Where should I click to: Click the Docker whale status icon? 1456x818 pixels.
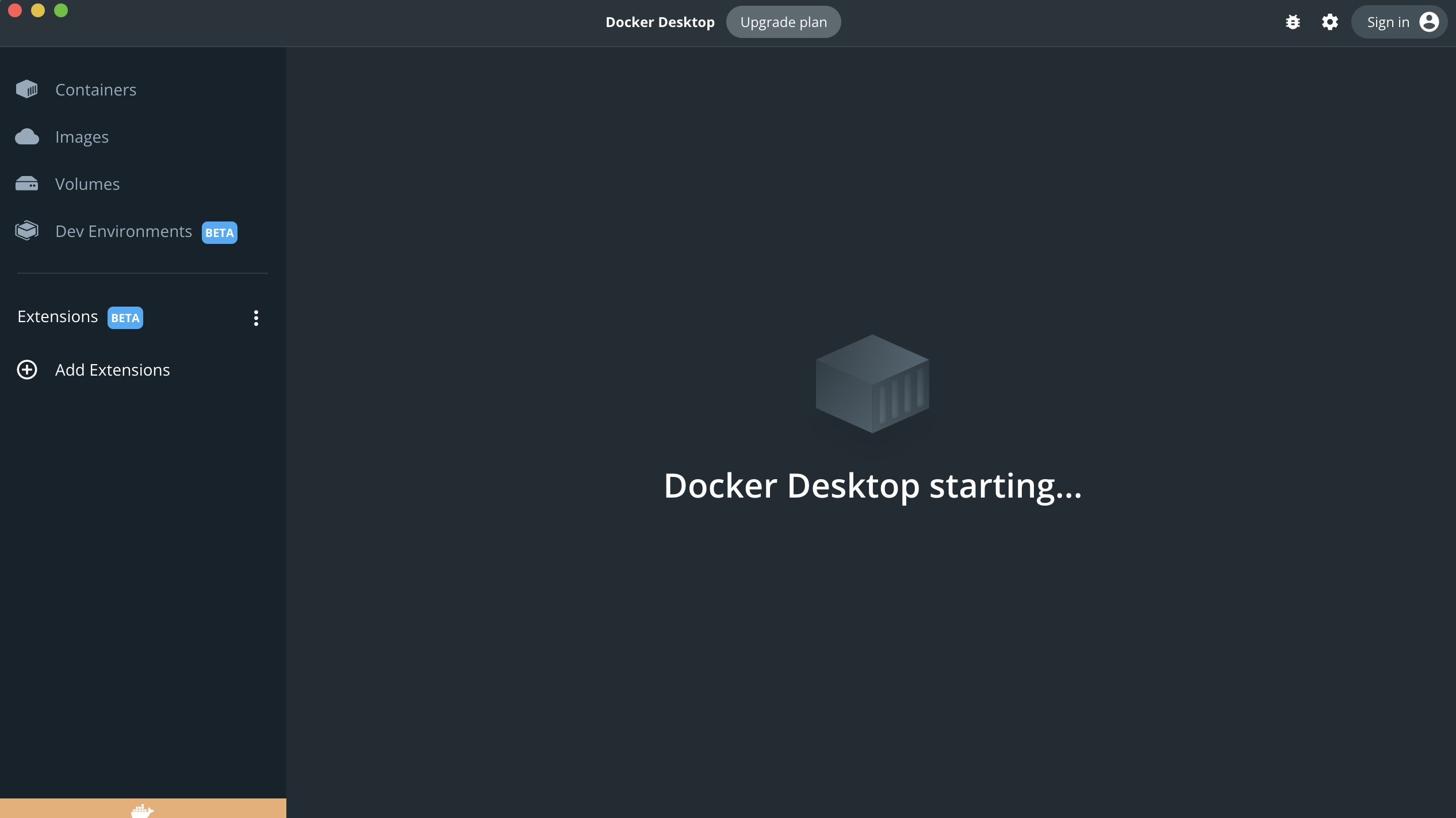142,811
